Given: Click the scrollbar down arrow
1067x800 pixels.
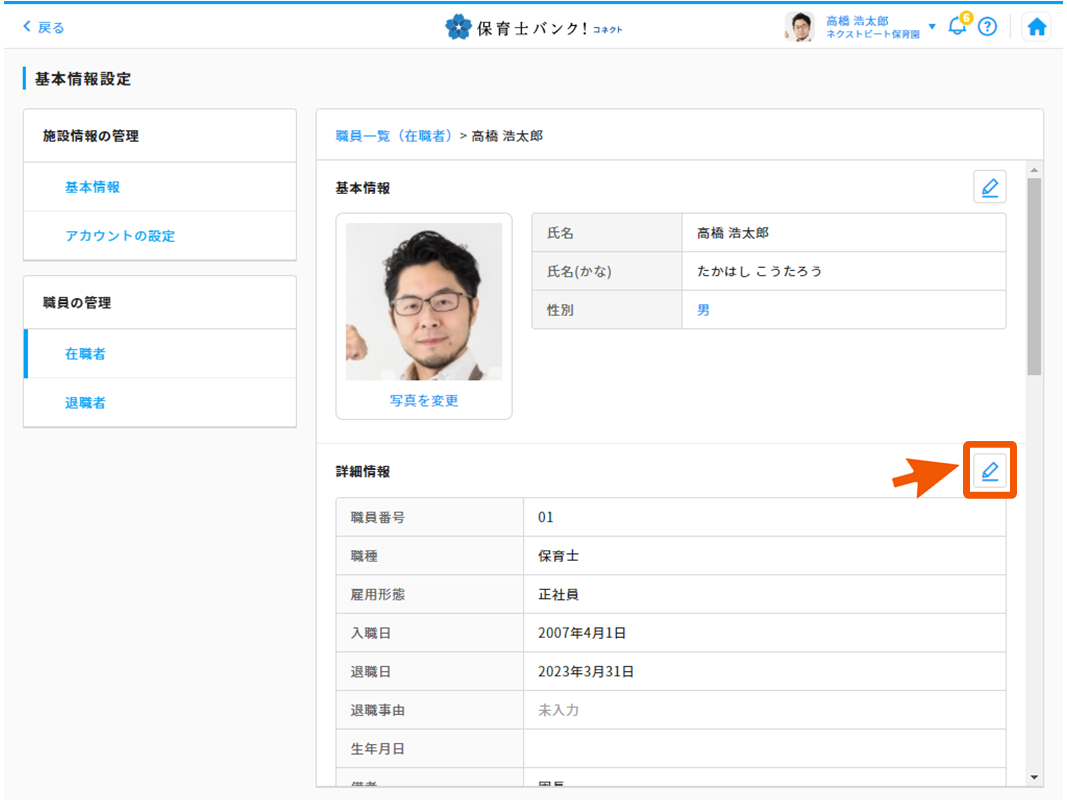Looking at the screenshot, I should point(1034,778).
